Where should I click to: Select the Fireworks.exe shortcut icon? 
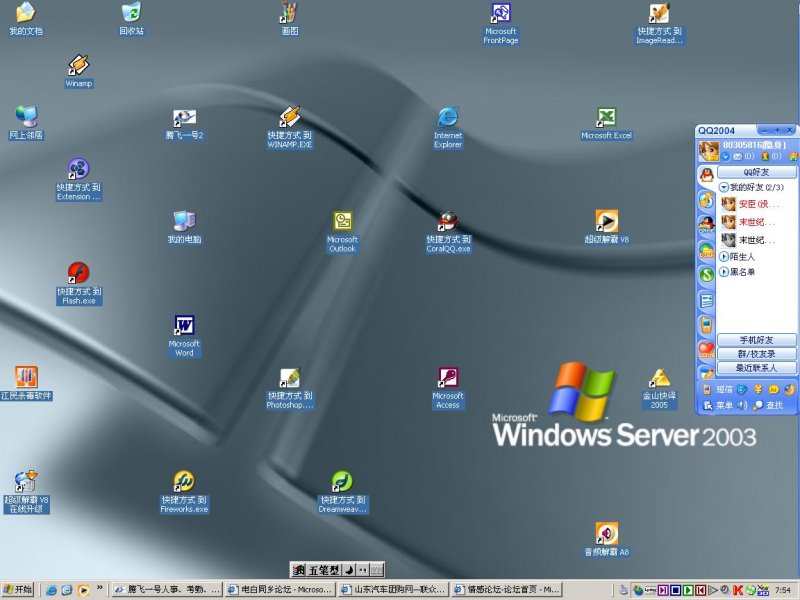[x=184, y=482]
